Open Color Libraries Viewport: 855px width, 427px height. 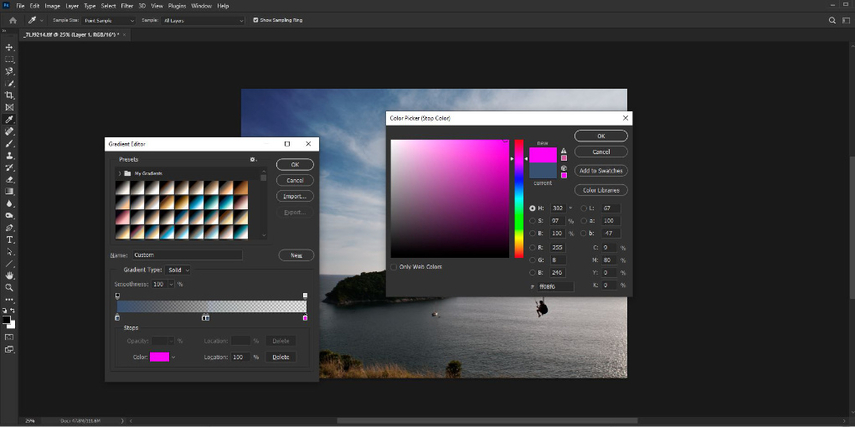tap(601, 190)
